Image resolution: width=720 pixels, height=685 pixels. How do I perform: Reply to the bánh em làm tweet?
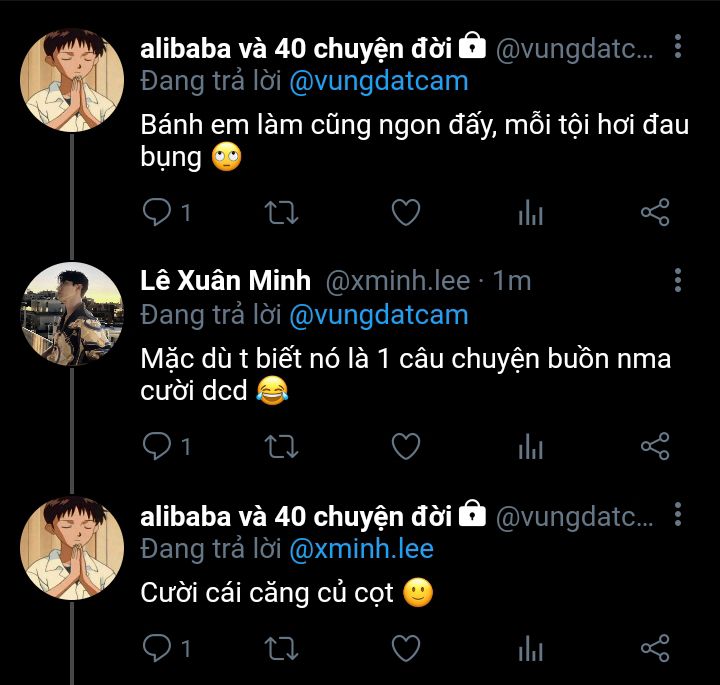(157, 212)
